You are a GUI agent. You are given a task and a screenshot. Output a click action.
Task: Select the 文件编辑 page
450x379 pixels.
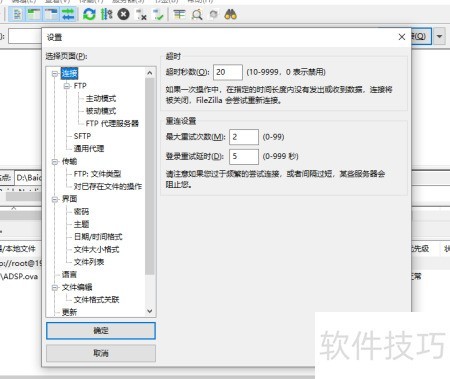point(77,287)
